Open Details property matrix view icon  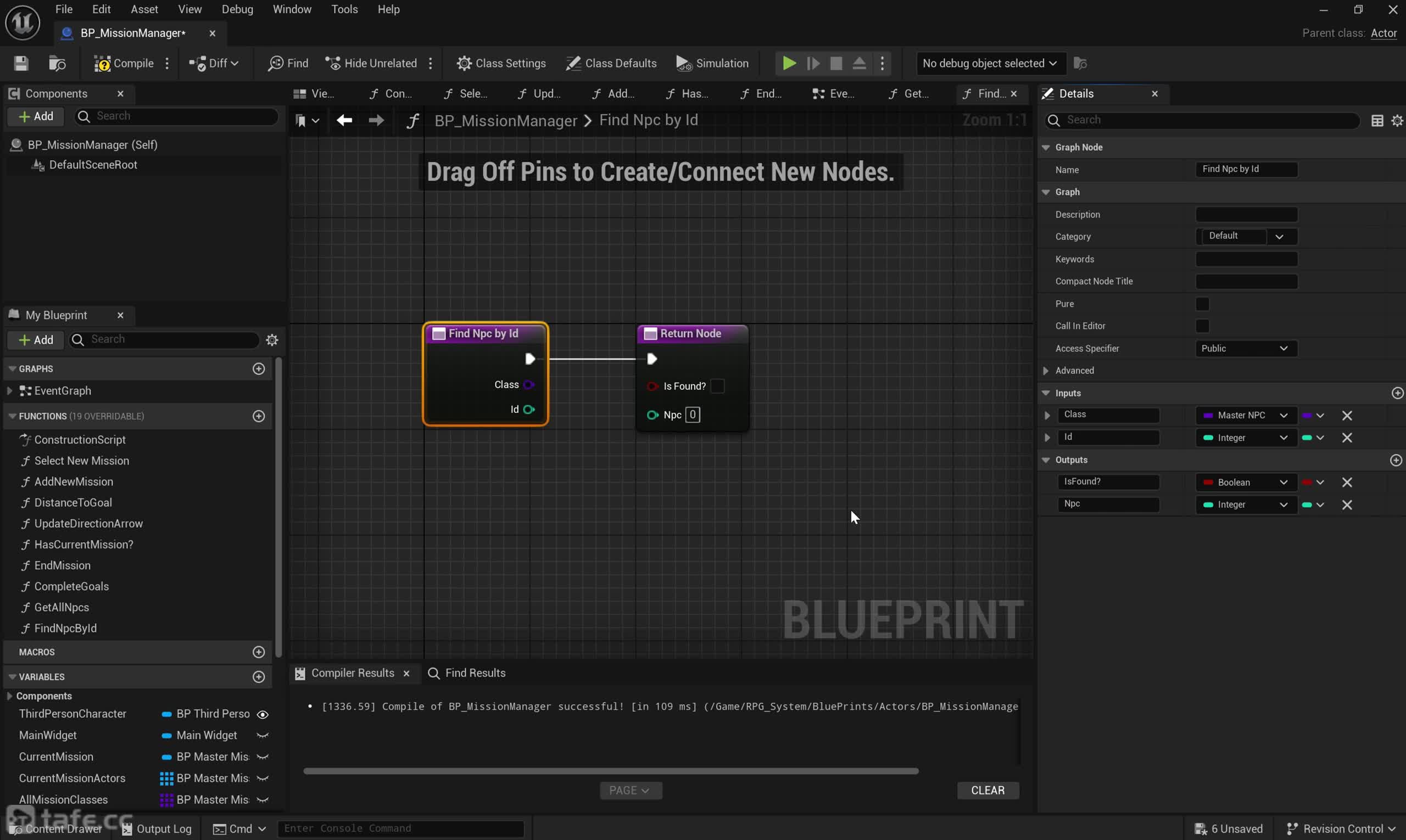point(1377,121)
